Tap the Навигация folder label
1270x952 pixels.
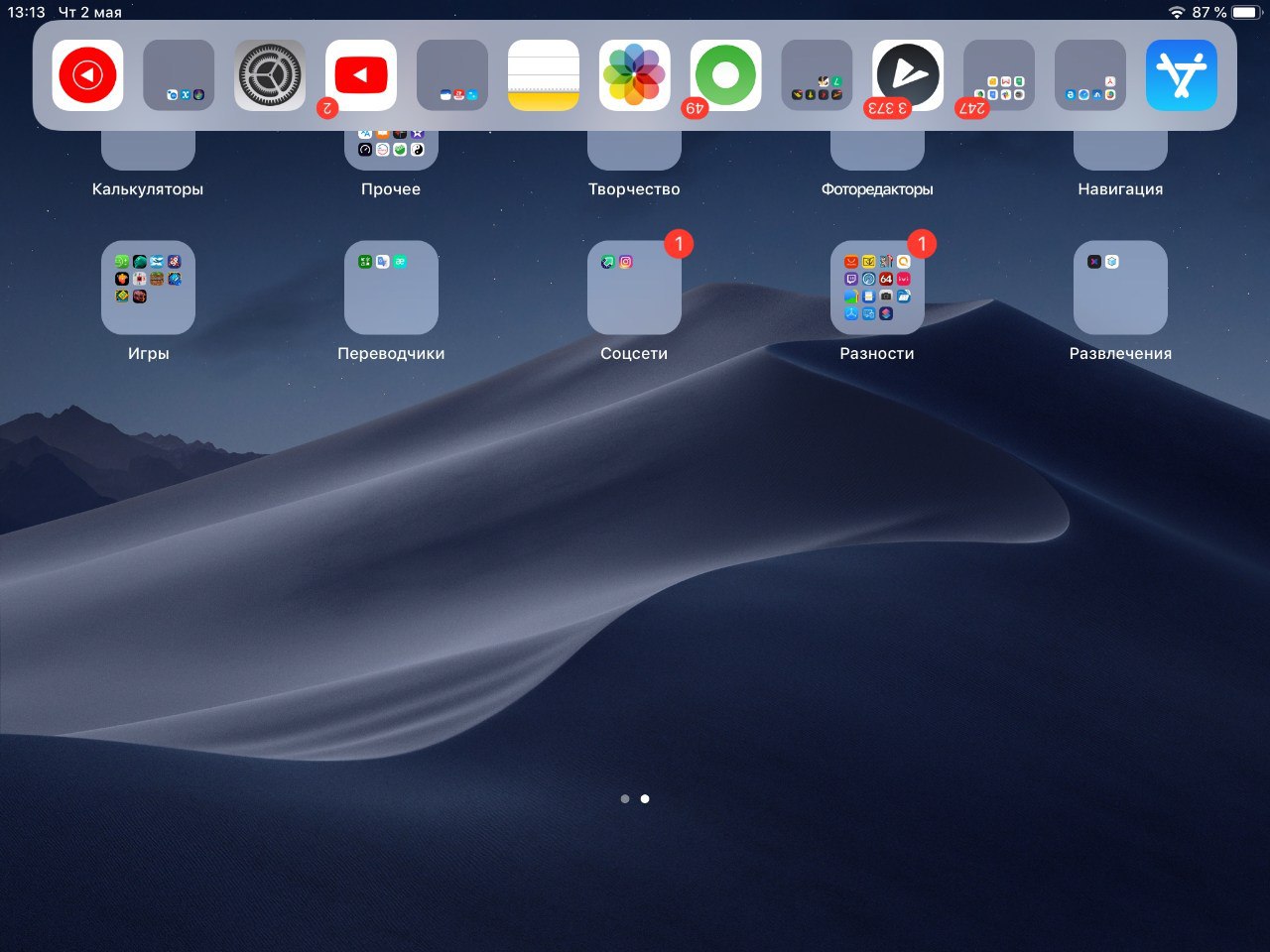1120,189
